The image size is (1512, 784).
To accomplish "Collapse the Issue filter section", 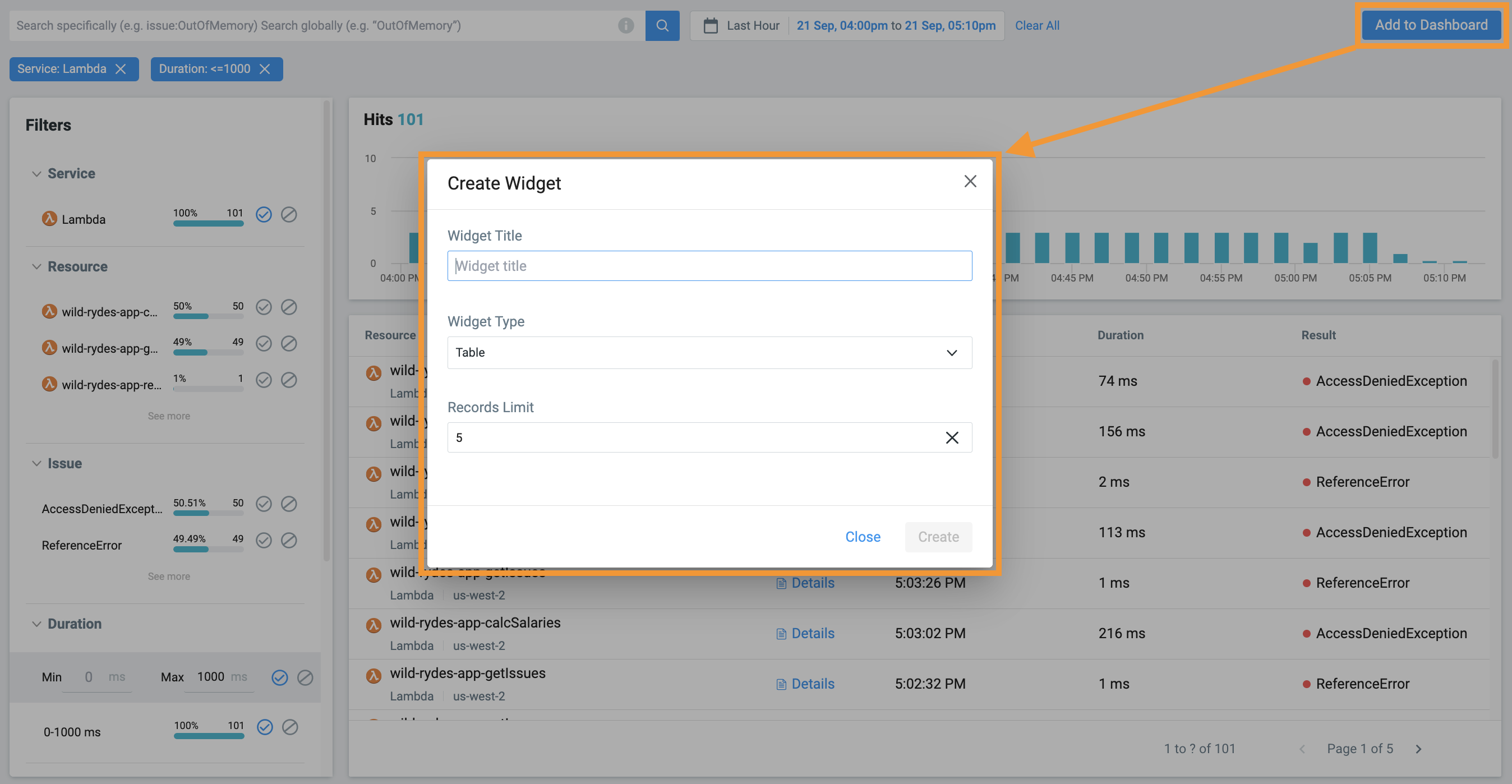I will (36, 463).
